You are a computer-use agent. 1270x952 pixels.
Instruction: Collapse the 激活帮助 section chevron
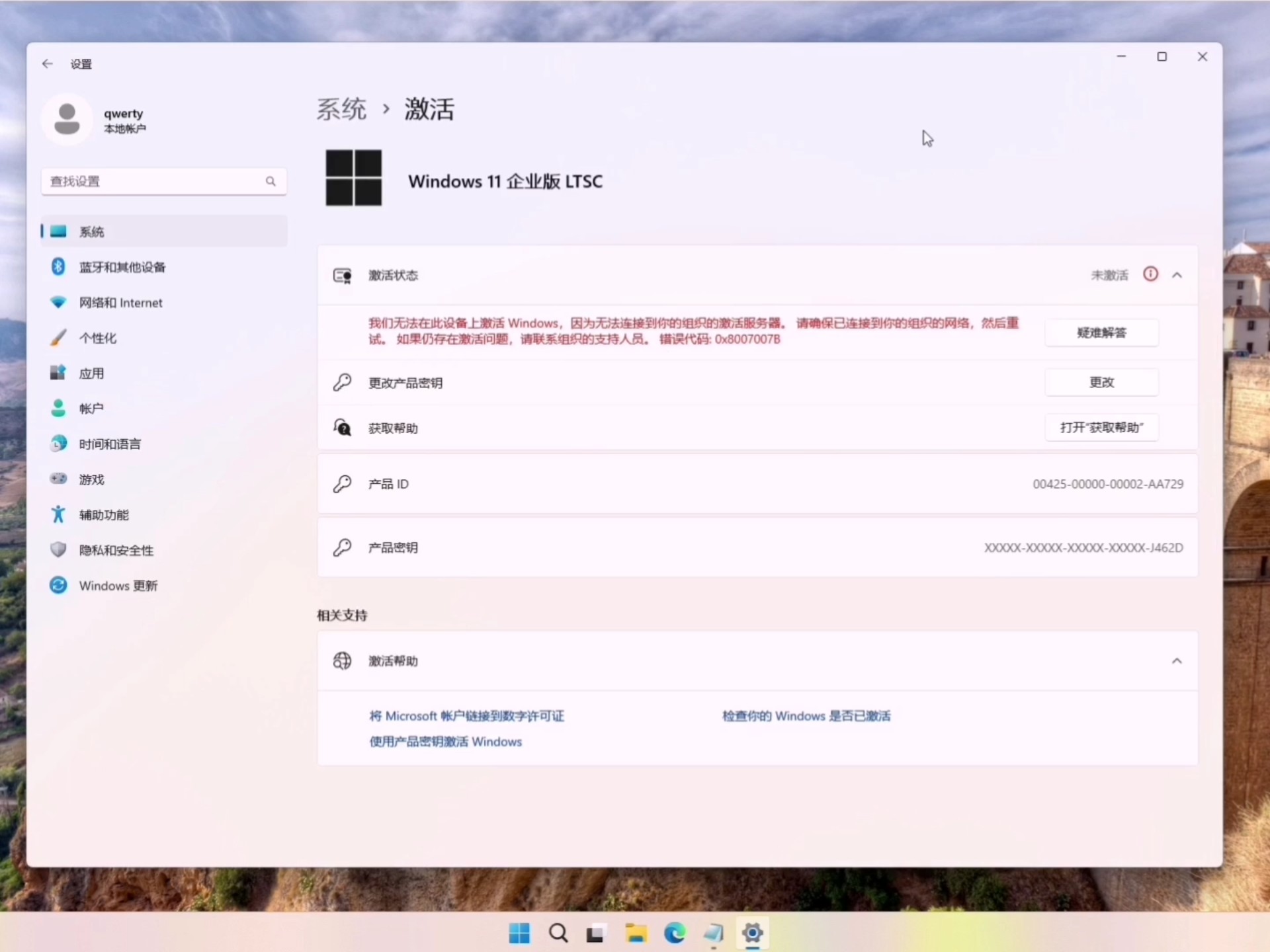click(x=1177, y=661)
